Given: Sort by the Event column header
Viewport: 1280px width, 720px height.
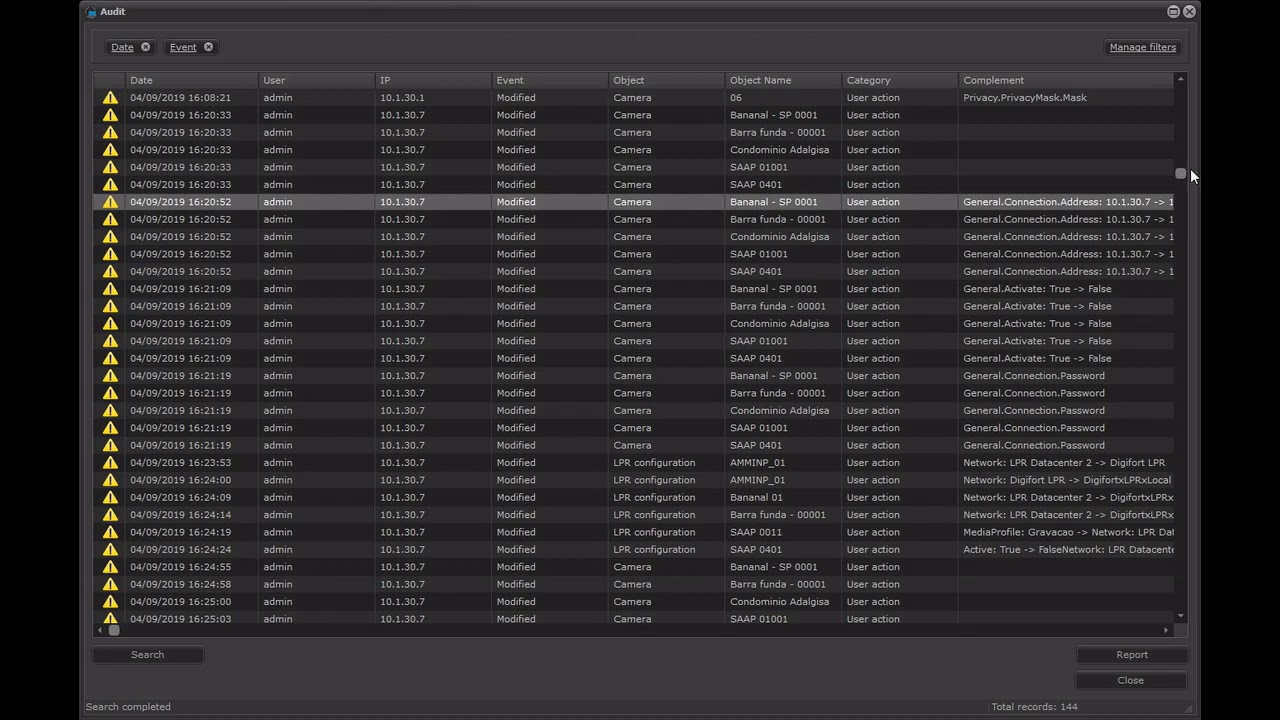Looking at the screenshot, I should click(x=550, y=80).
